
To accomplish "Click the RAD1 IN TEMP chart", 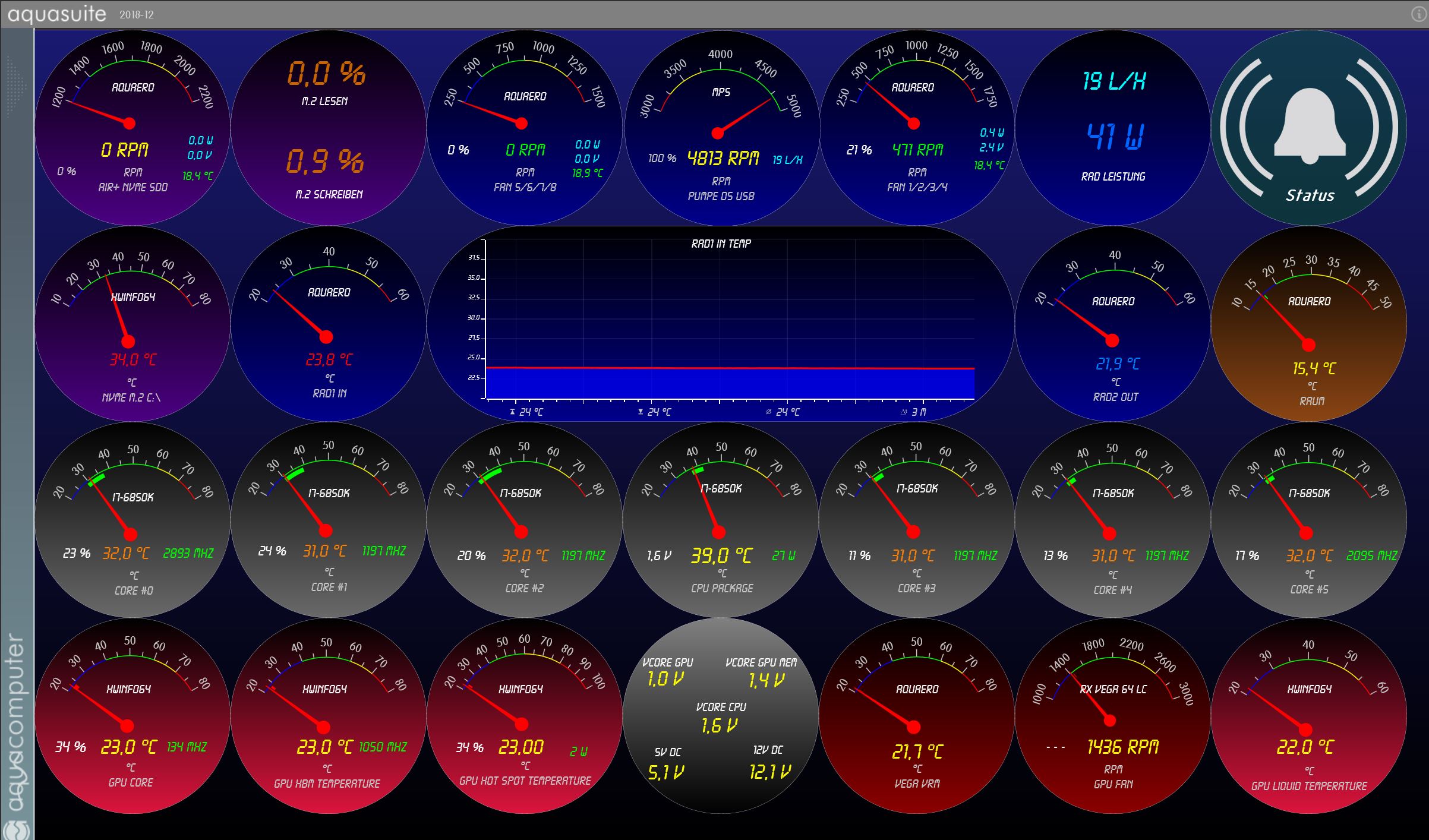I will pyautogui.click(x=721, y=324).
